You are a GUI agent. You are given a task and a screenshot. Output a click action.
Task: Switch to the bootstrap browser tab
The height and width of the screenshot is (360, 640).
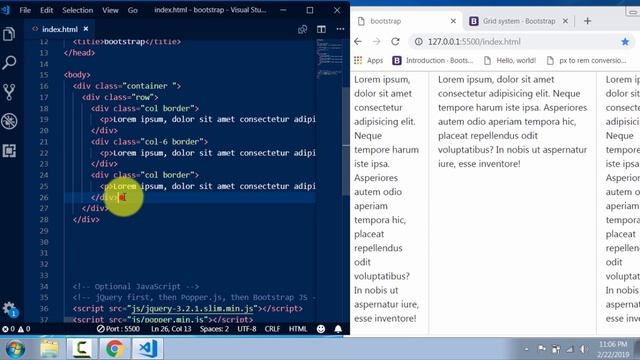click(x=406, y=21)
